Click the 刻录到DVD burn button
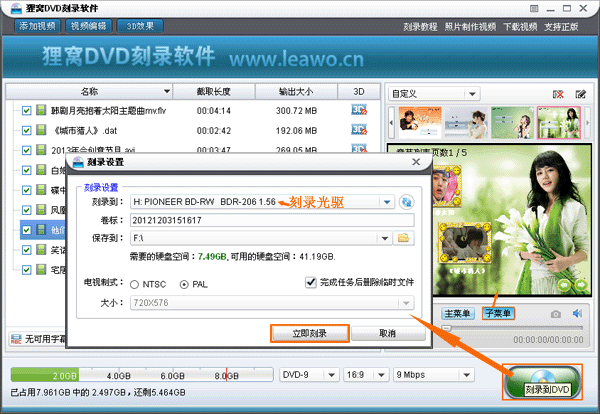 click(x=543, y=382)
